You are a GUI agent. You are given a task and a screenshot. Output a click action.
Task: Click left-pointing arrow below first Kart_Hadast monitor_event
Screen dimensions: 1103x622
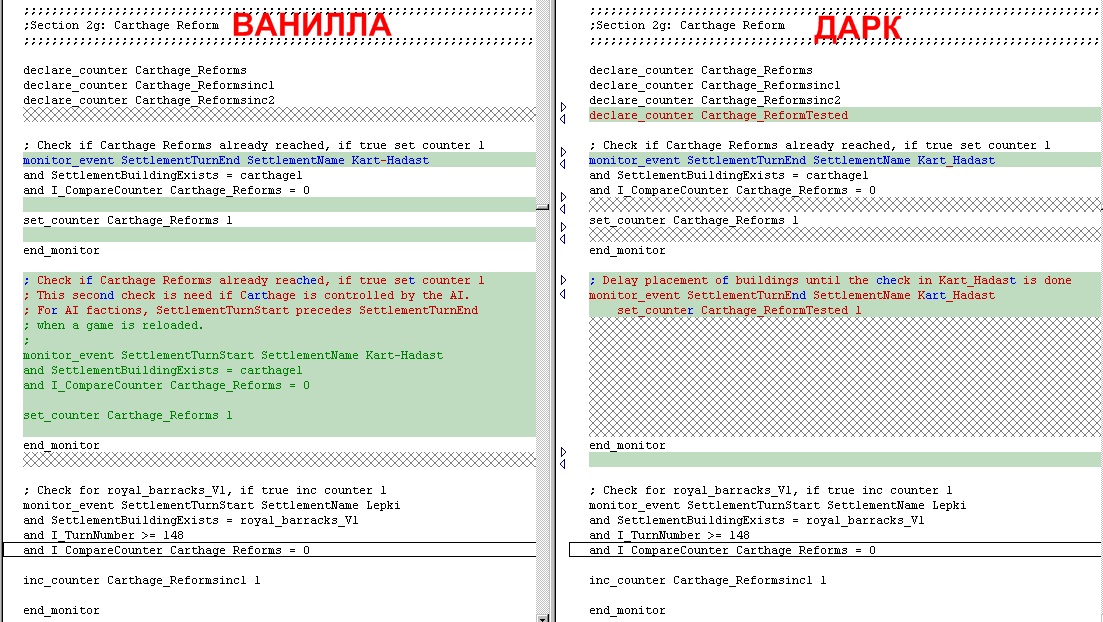(563, 165)
